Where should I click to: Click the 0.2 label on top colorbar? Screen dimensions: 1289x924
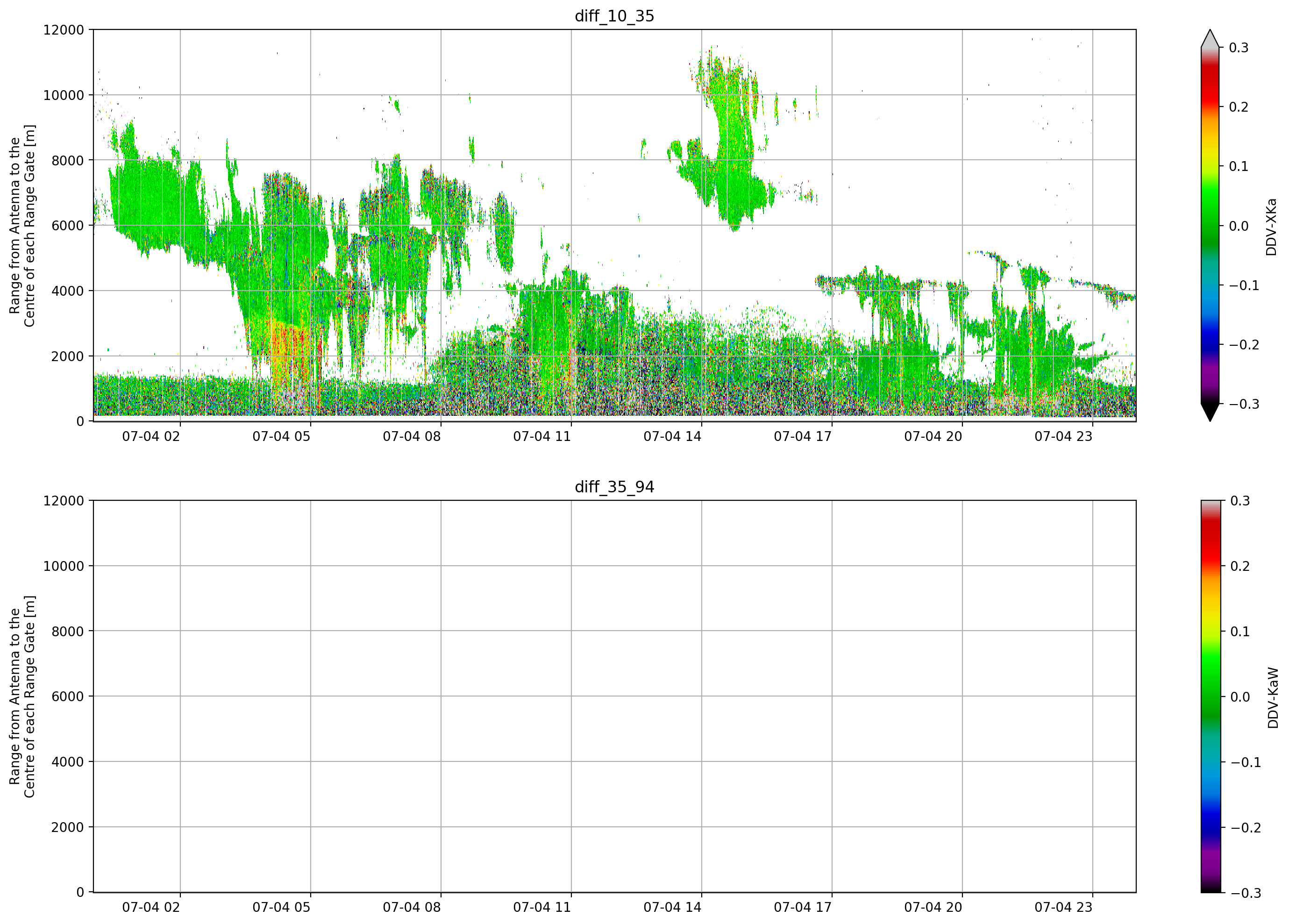tap(1239, 107)
